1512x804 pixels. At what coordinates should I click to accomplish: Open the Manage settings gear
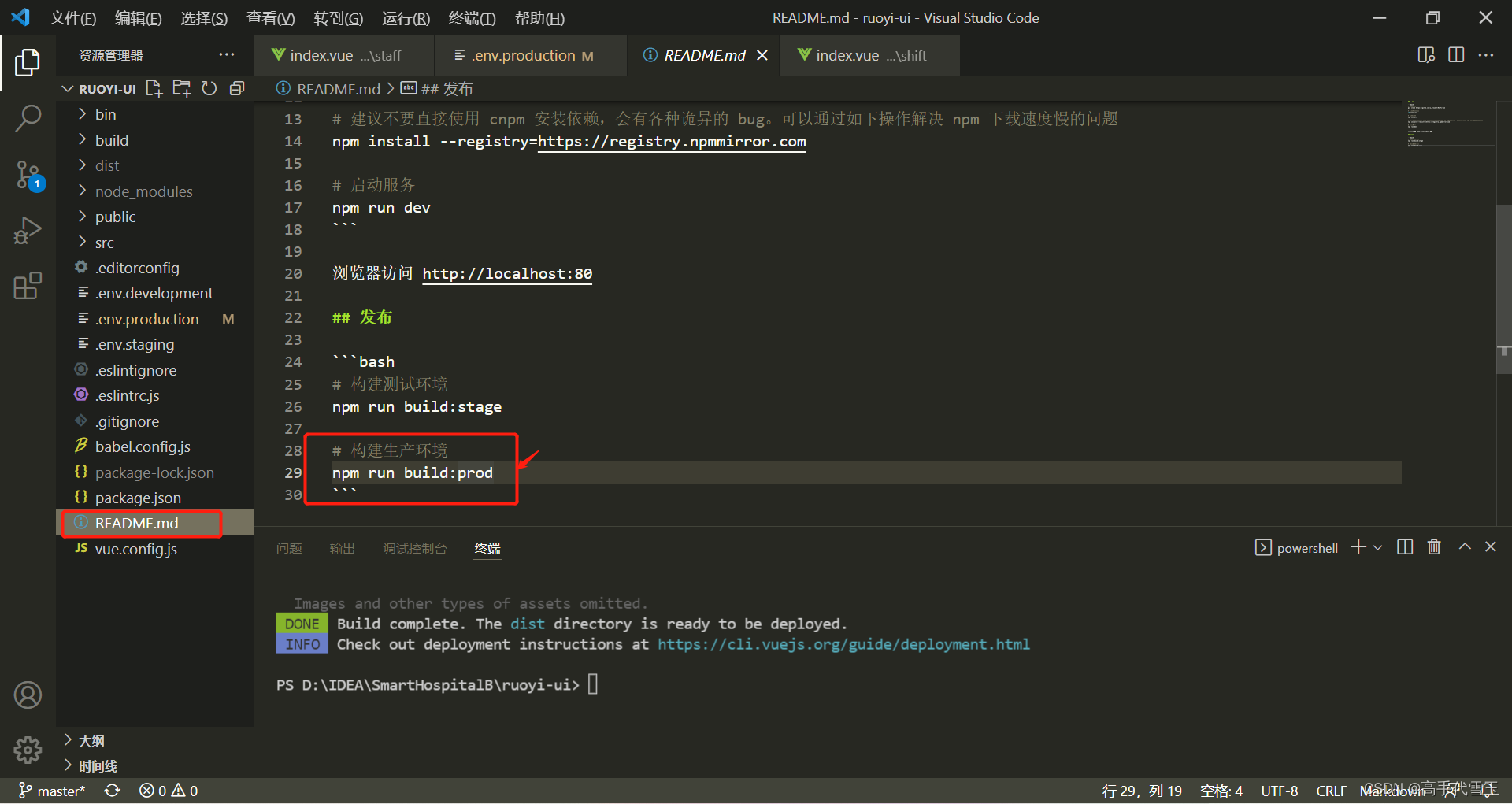tap(28, 750)
